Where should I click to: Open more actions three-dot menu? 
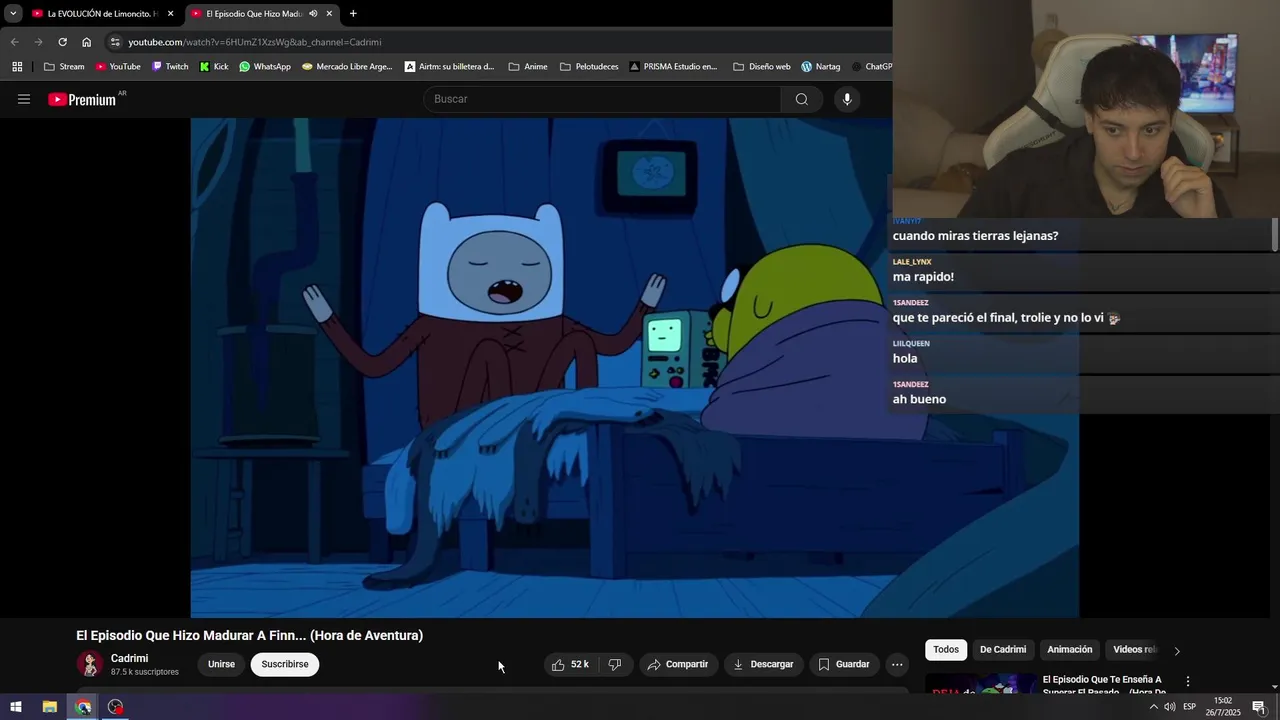(x=897, y=664)
